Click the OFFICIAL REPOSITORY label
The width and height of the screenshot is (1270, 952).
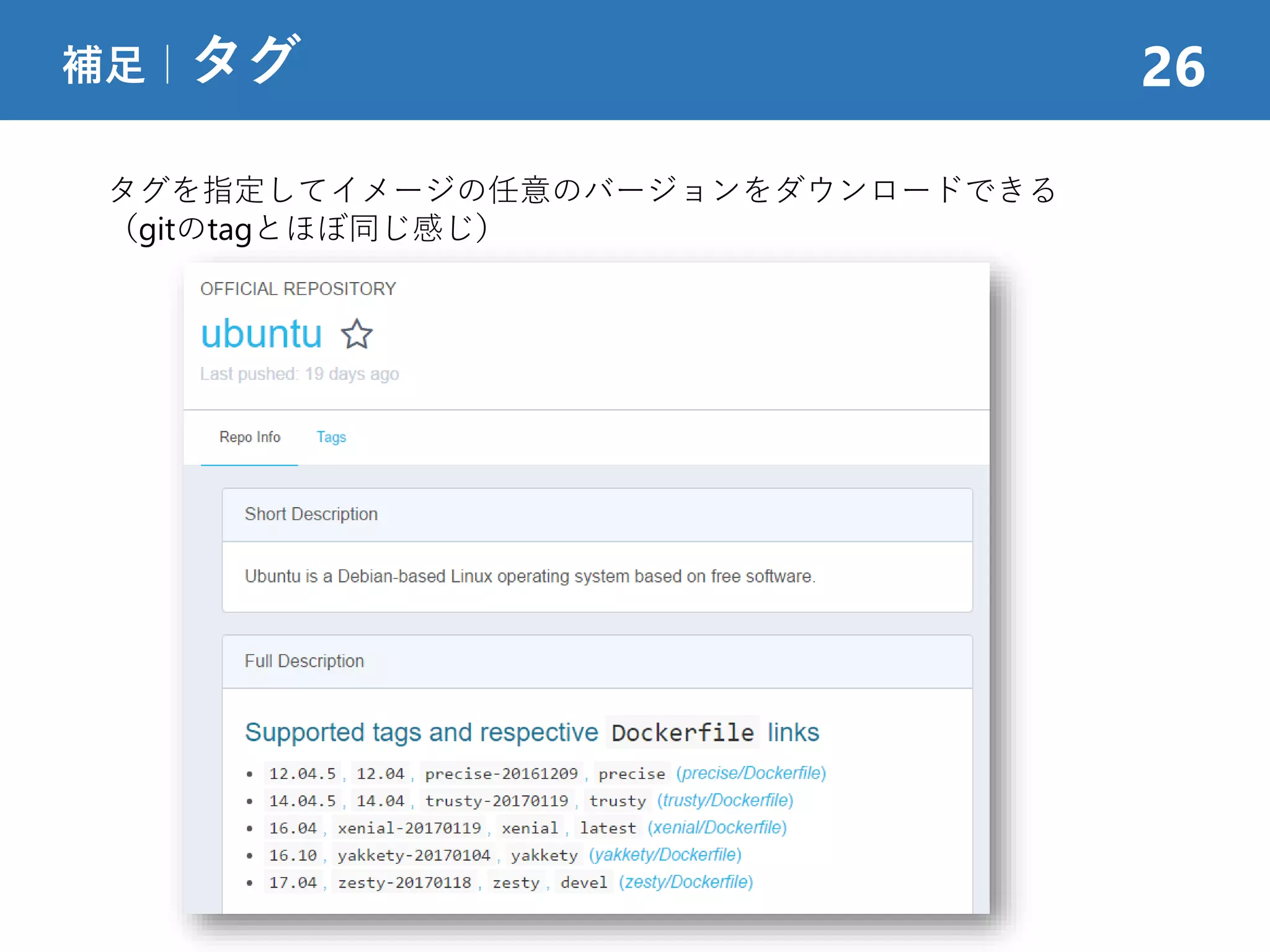(298, 289)
